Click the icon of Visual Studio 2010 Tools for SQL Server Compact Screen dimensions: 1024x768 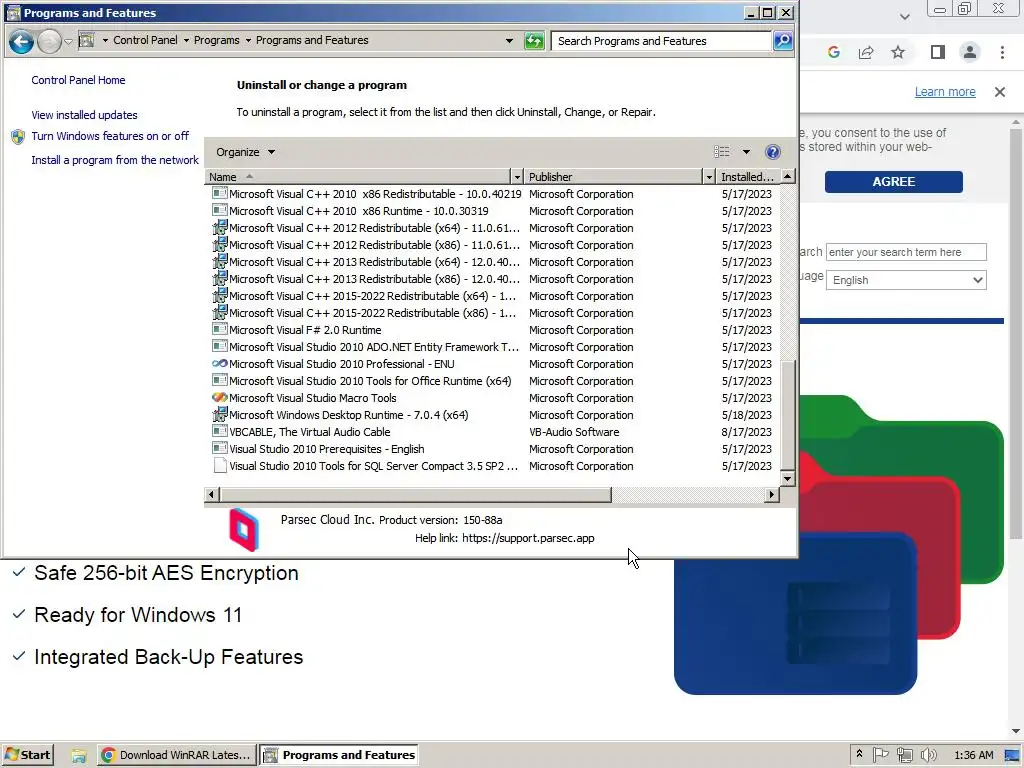coord(220,466)
